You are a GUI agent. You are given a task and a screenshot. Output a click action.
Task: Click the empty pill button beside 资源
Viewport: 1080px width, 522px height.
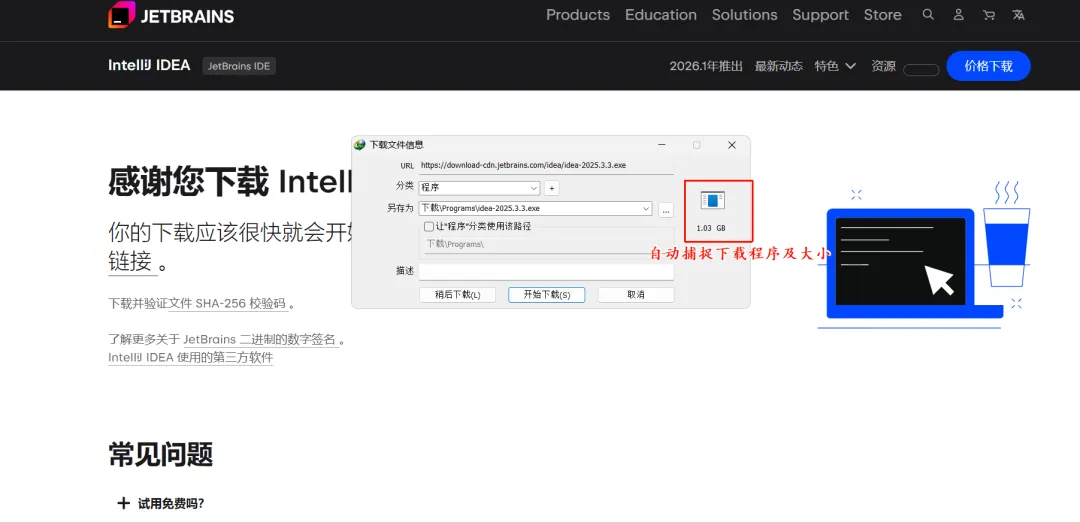point(921,70)
